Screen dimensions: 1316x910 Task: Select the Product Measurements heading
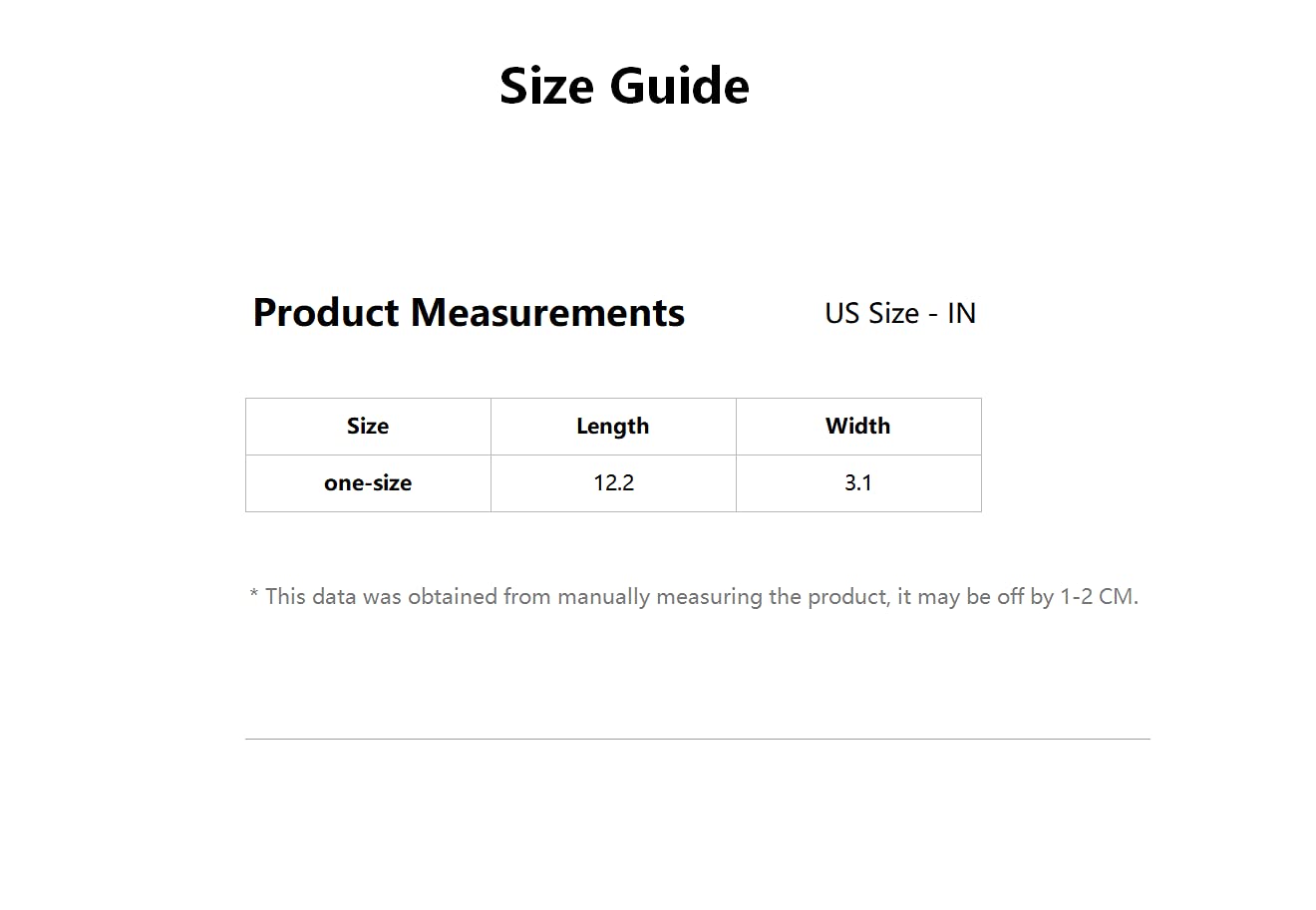pos(469,313)
